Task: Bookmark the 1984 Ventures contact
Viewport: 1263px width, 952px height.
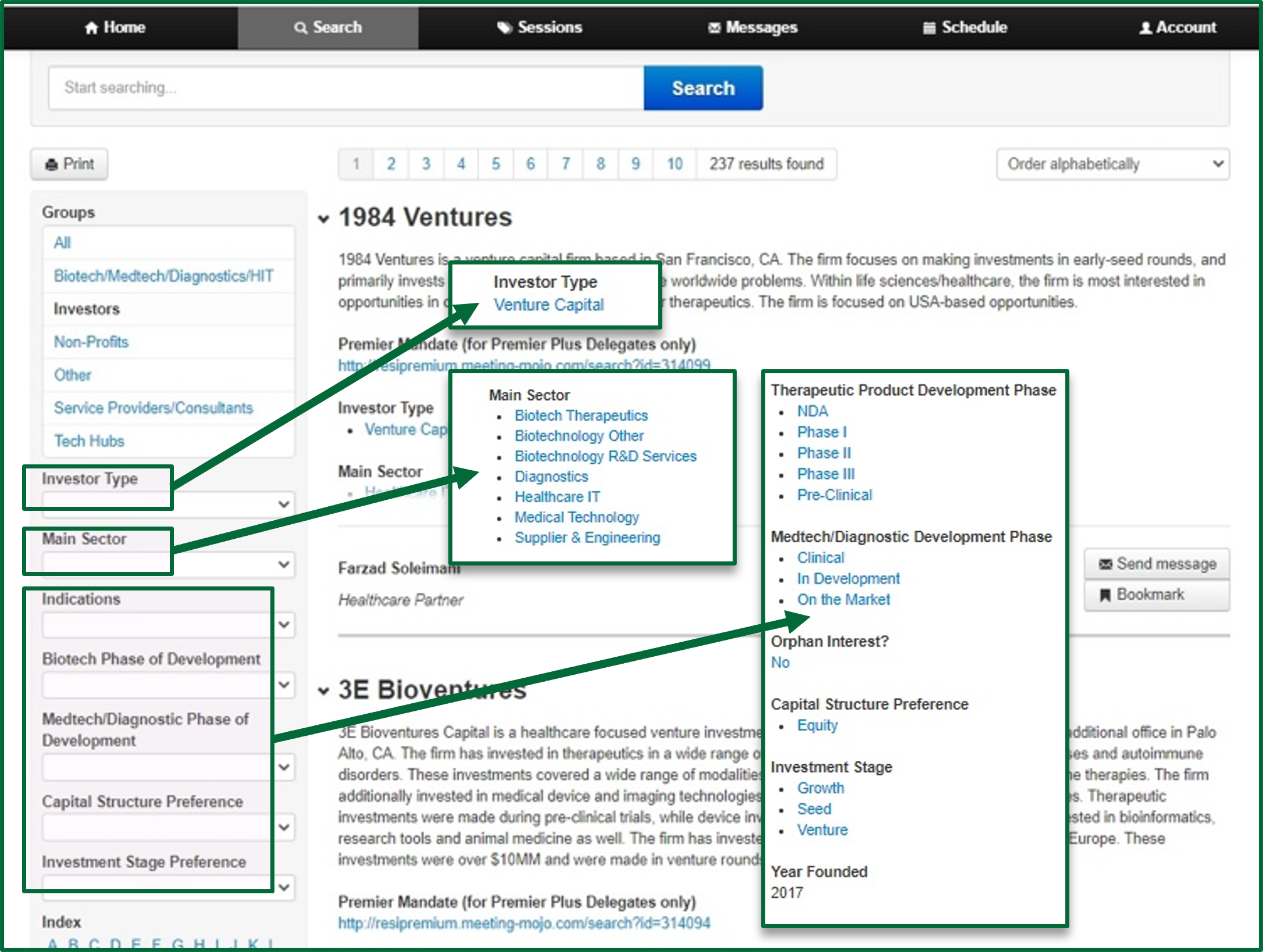Action: point(1157,595)
